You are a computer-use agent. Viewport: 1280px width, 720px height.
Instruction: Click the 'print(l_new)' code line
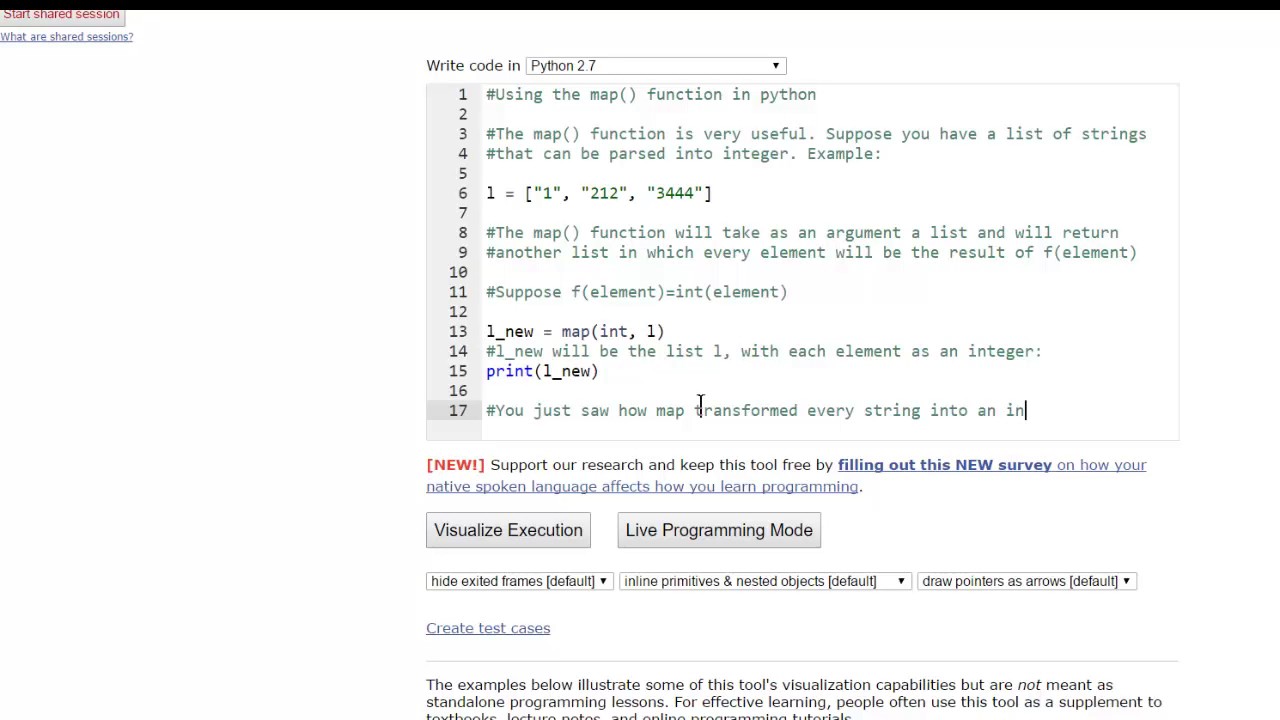(542, 371)
